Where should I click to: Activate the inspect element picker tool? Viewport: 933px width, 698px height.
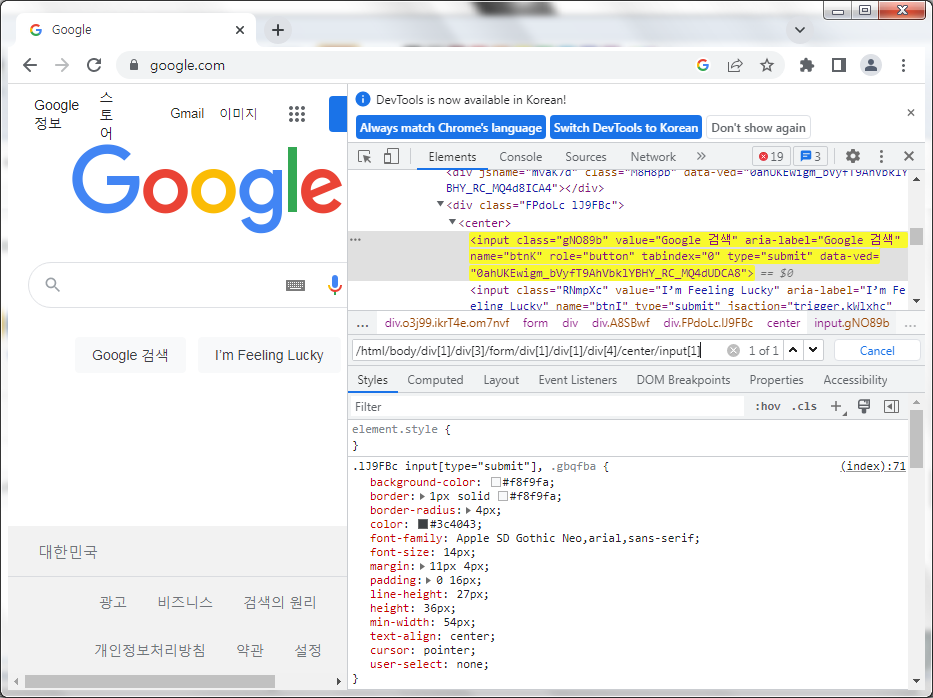(x=365, y=157)
